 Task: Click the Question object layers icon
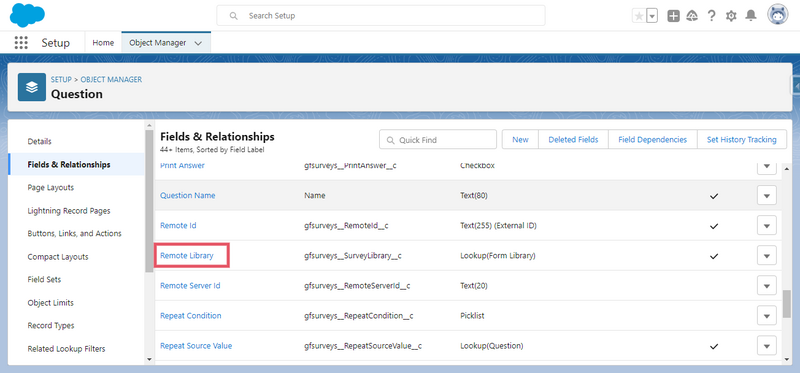(32, 87)
